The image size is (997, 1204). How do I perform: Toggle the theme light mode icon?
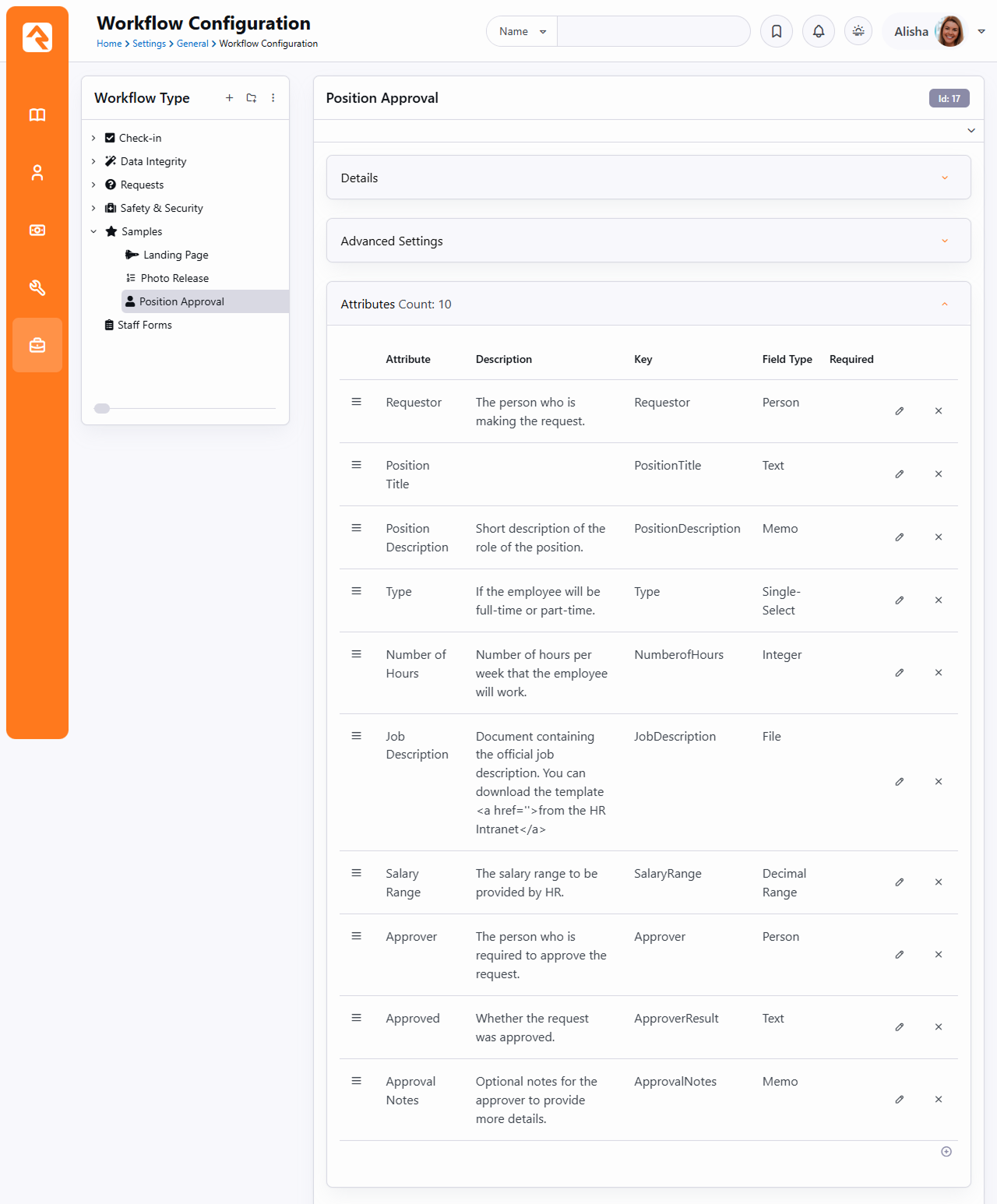(858, 31)
